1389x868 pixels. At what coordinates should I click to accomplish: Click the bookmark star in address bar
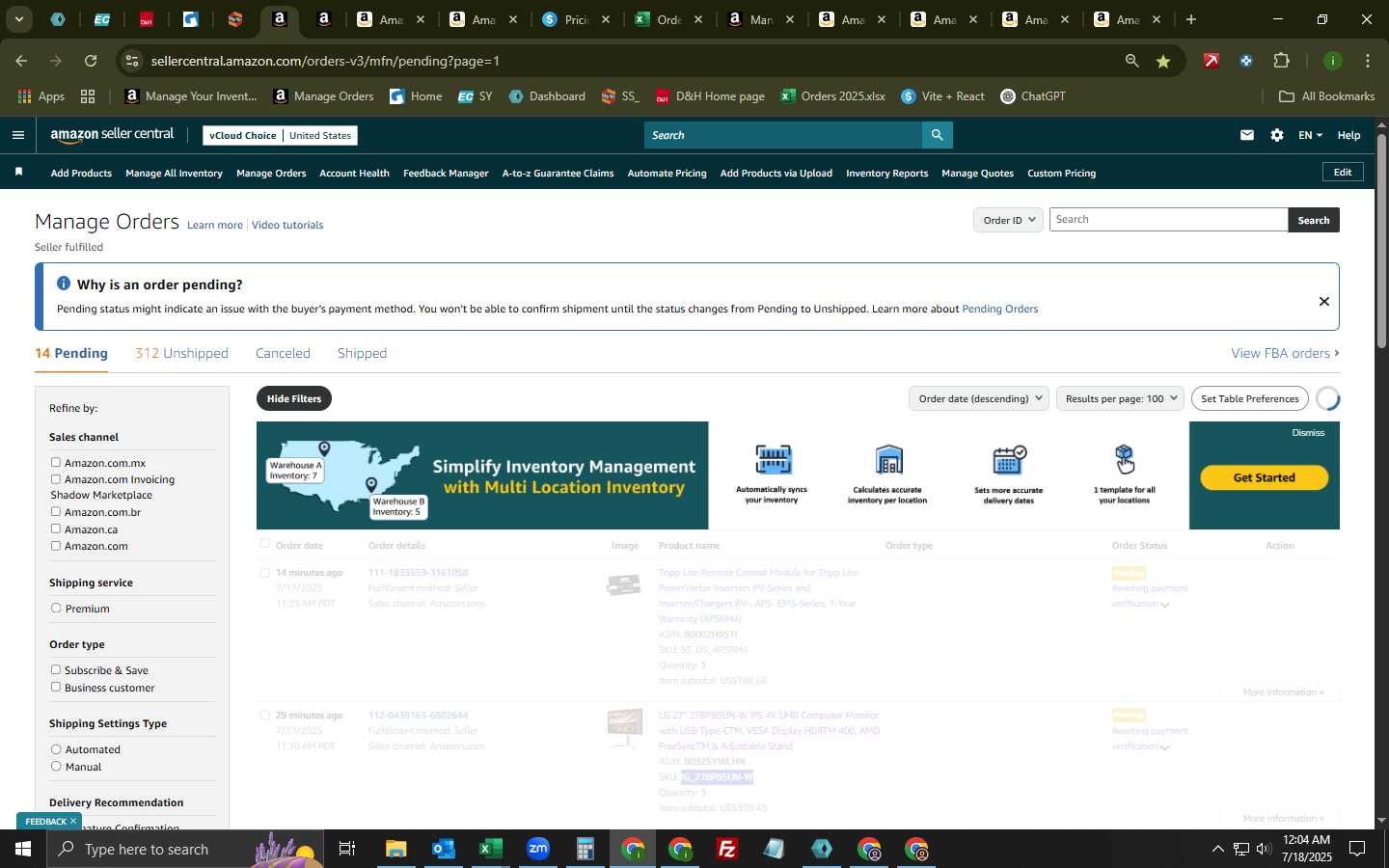point(1163,61)
